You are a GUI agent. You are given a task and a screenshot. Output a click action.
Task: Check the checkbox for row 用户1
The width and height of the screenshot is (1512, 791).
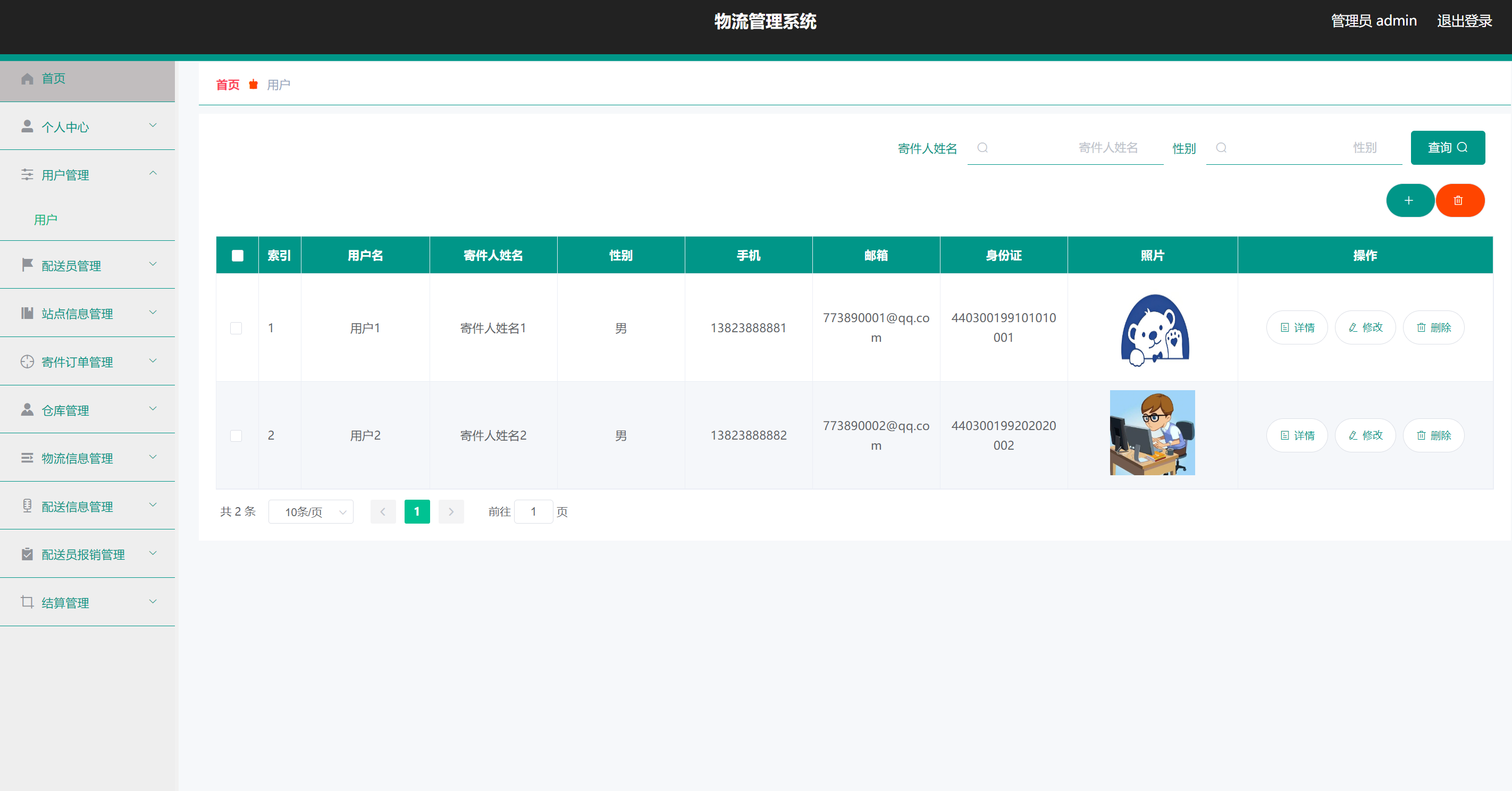[236, 328]
